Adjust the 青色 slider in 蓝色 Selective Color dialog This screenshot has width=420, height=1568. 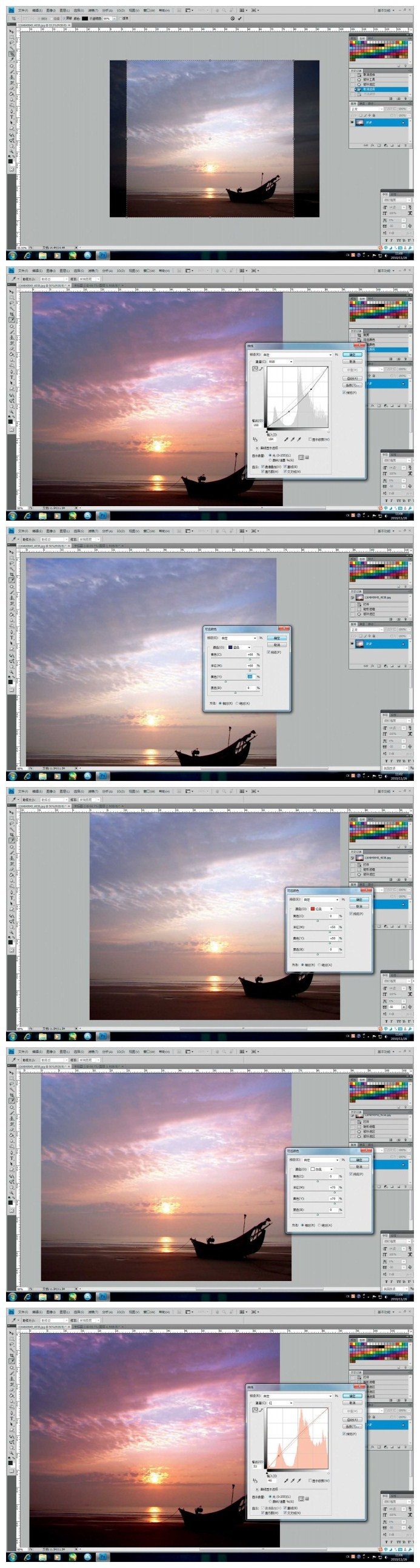[250, 660]
